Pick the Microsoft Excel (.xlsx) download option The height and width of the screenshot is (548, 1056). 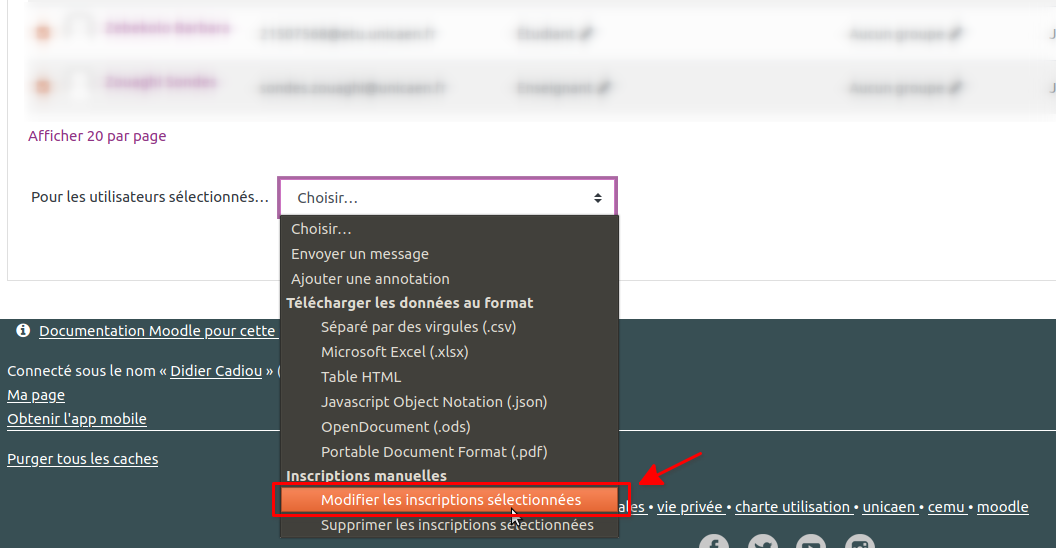pos(394,352)
